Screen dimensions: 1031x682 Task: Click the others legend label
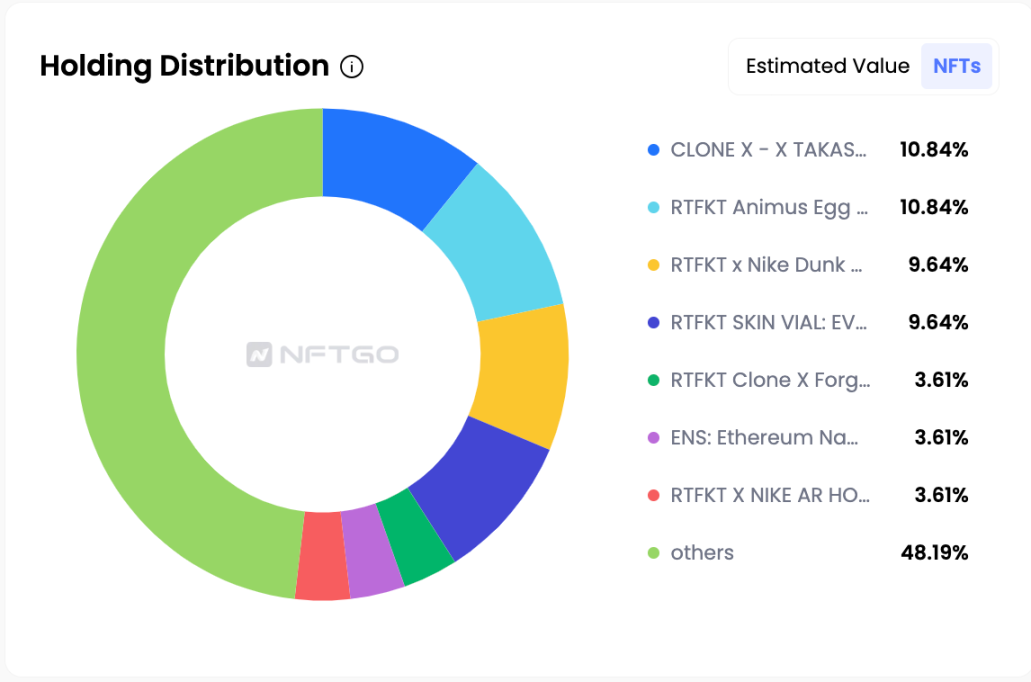702,553
